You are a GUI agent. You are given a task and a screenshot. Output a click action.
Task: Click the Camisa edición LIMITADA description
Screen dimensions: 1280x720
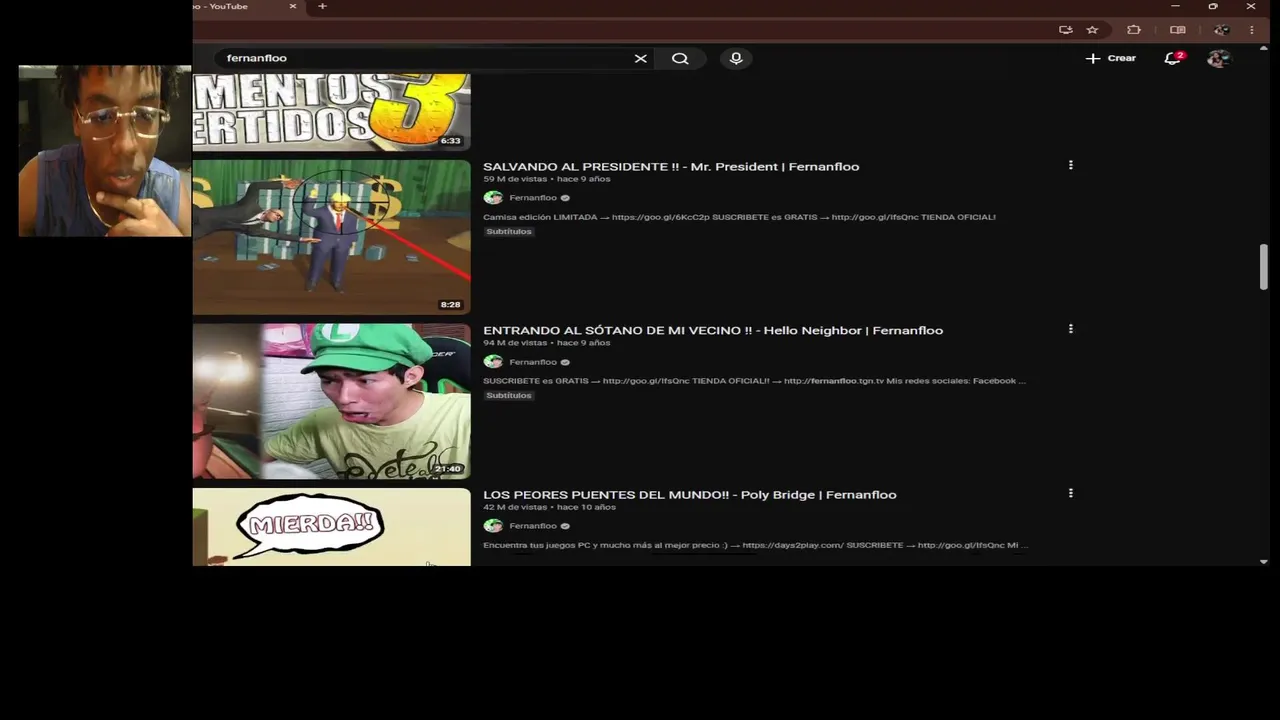pyautogui.click(x=739, y=217)
